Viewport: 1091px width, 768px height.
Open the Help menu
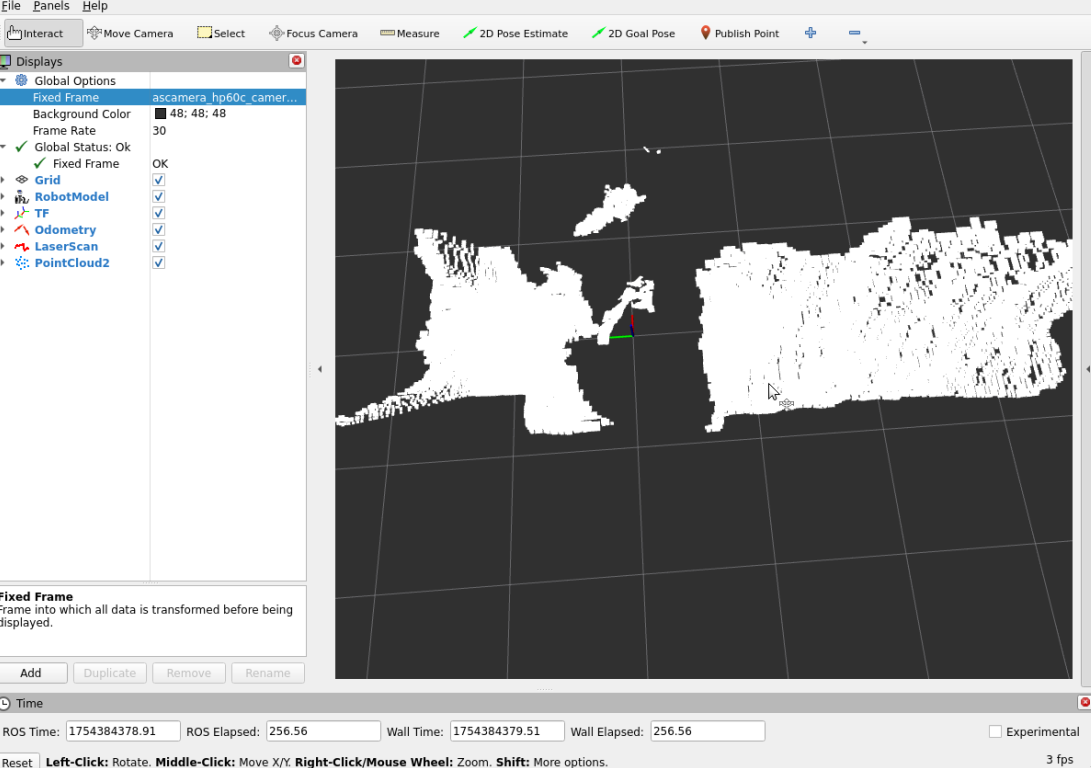click(x=95, y=6)
